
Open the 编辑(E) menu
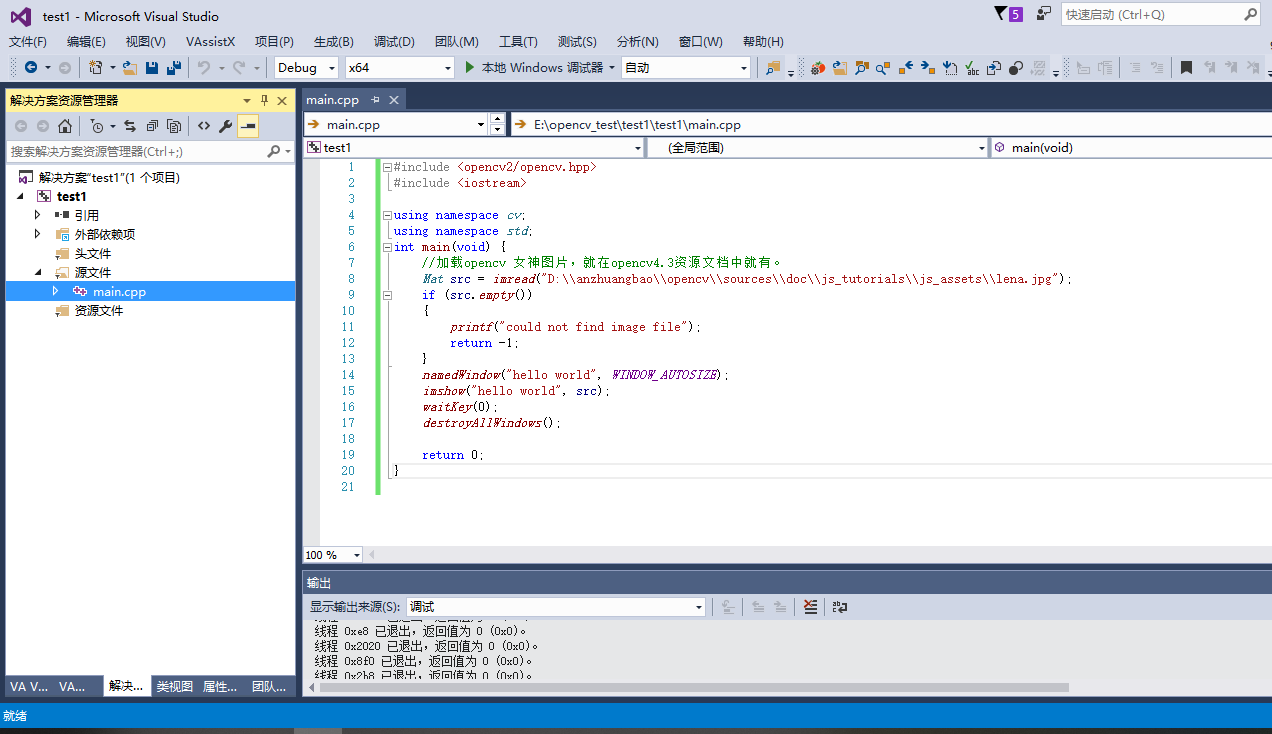pos(86,41)
